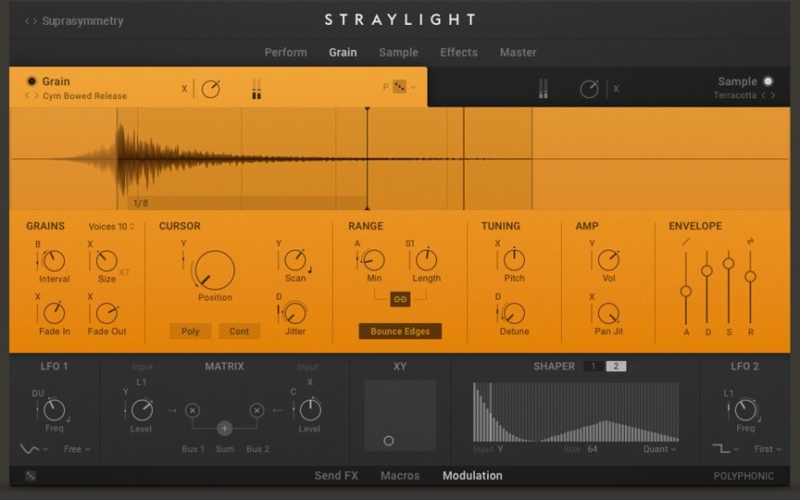This screenshot has height=500, width=800.
Task: Switch to the Effects tab
Action: coord(459,52)
